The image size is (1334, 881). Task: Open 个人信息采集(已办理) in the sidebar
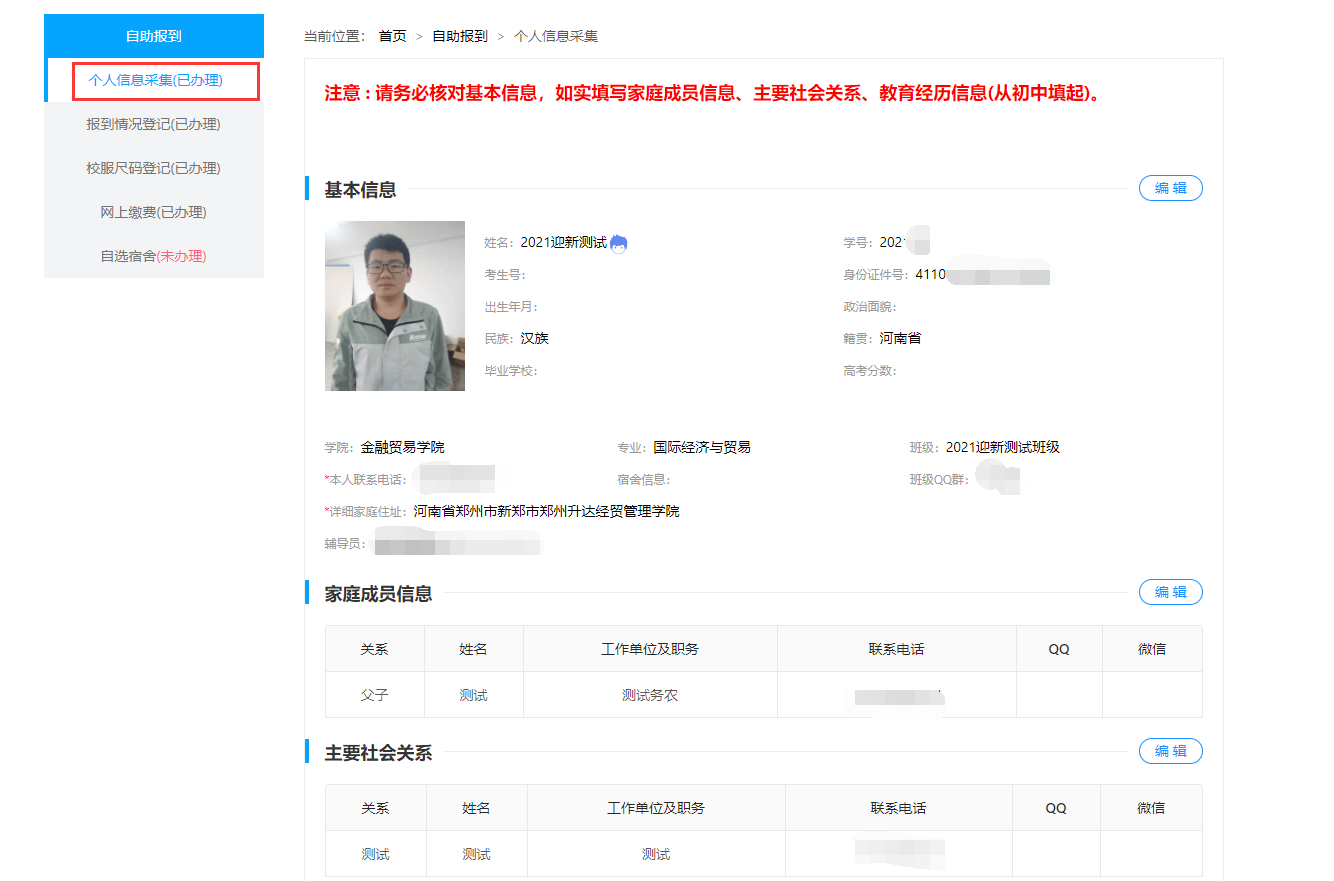[x=155, y=80]
